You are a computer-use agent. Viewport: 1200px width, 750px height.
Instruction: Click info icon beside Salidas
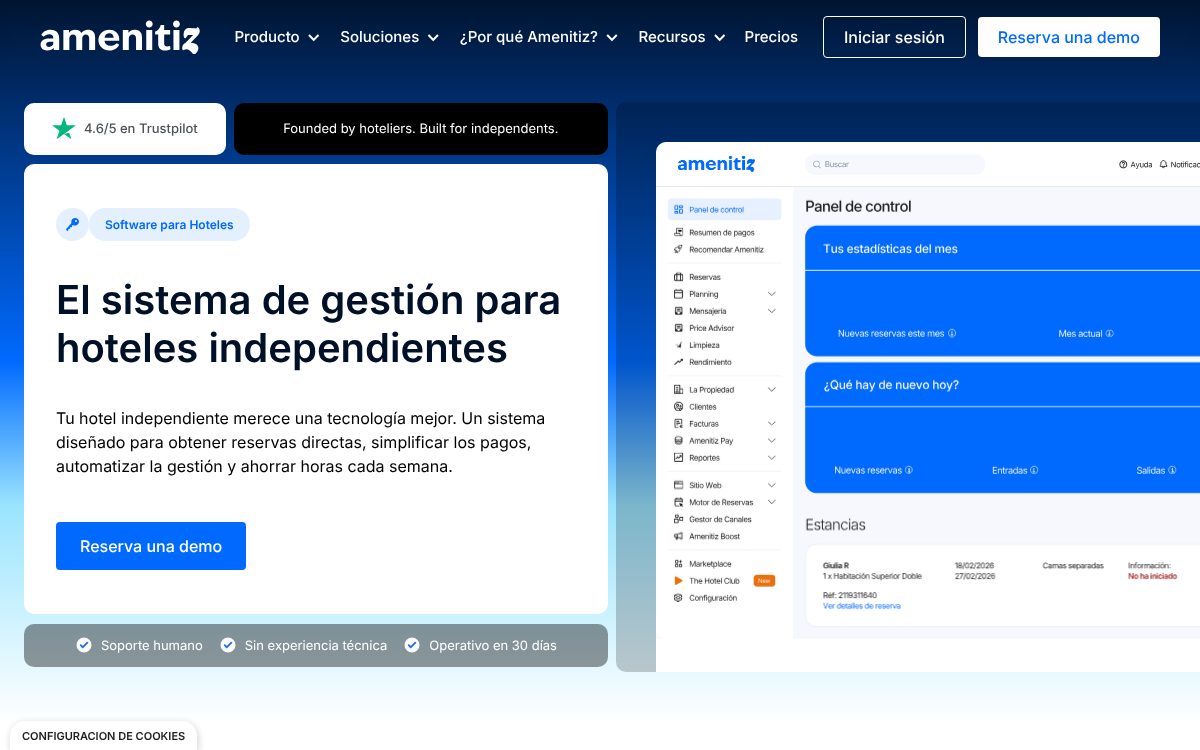click(1174, 470)
